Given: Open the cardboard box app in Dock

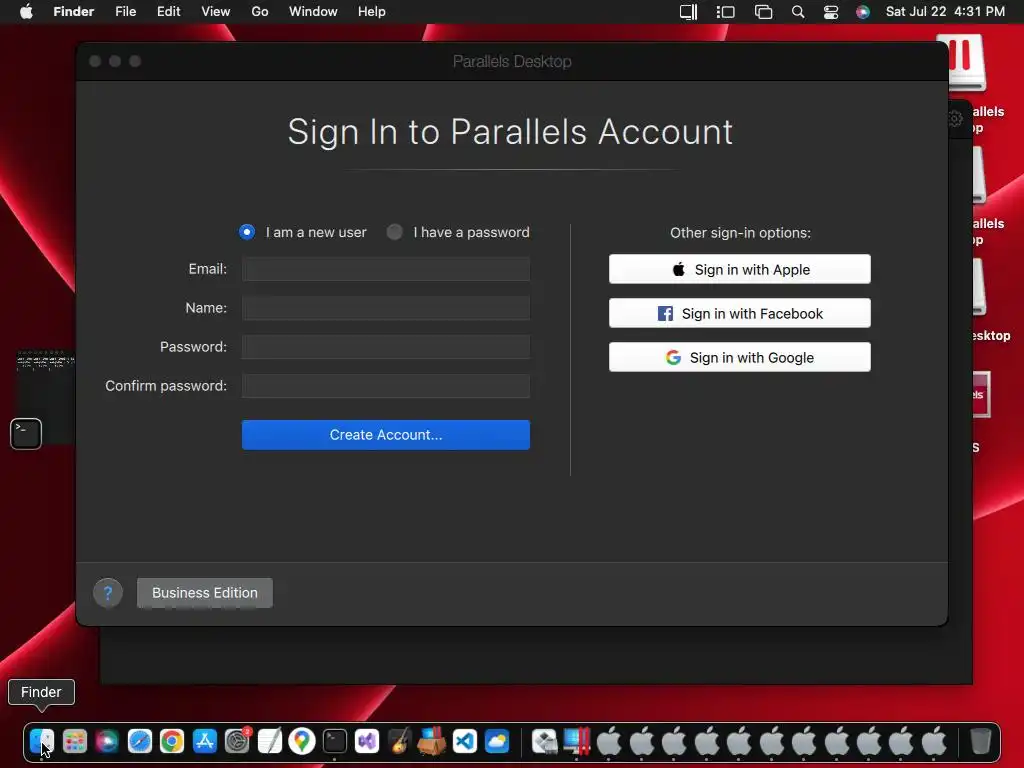Looking at the screenshot, I should click(x=432, y=741).
